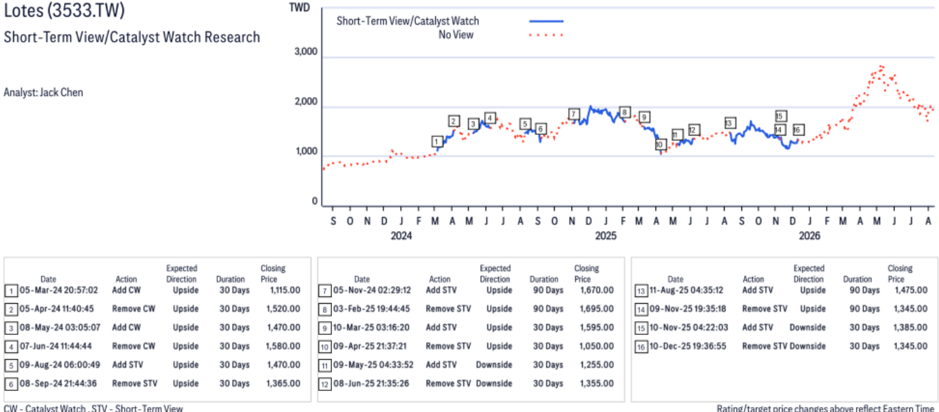Viewport: 939px width, 412px height.
Task: Click the 2024 year label under the chart
Action: pyautogui.click(x=401, y=236)
